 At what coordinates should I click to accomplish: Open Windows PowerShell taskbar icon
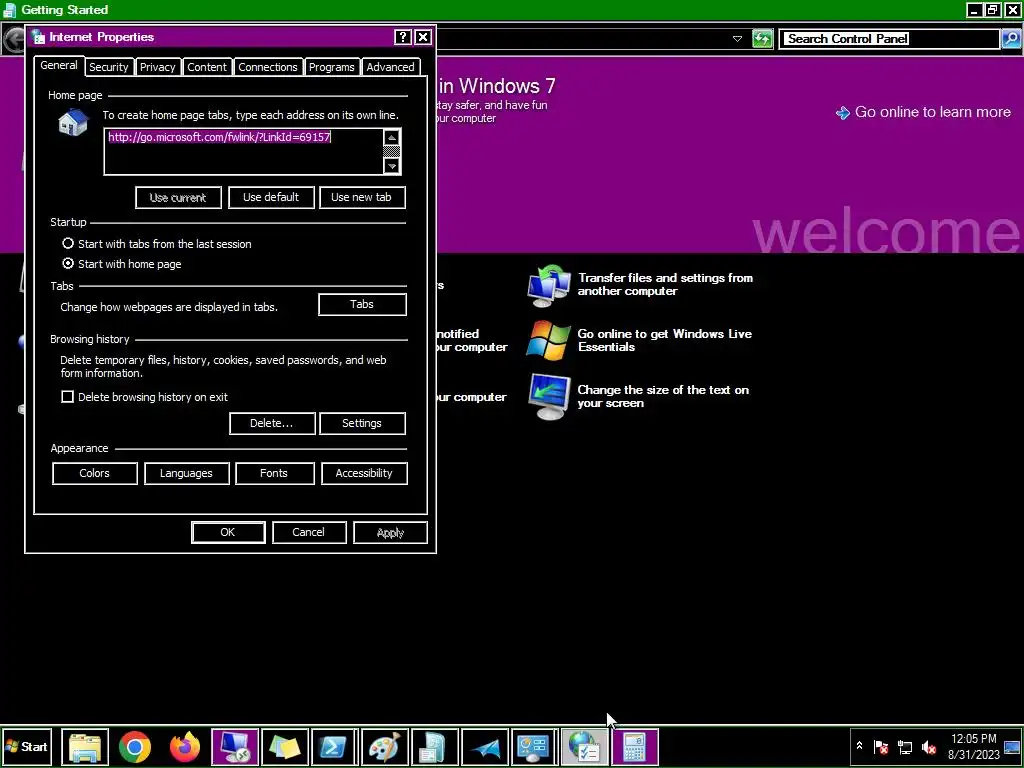tap(334, 746)
